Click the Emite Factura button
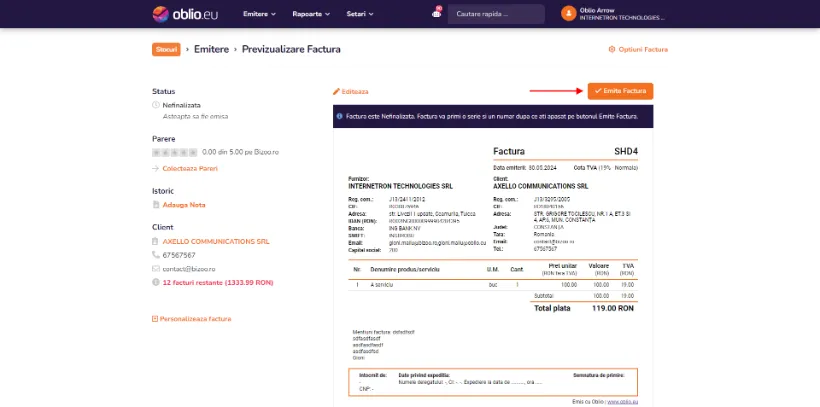 pos(620,91)
